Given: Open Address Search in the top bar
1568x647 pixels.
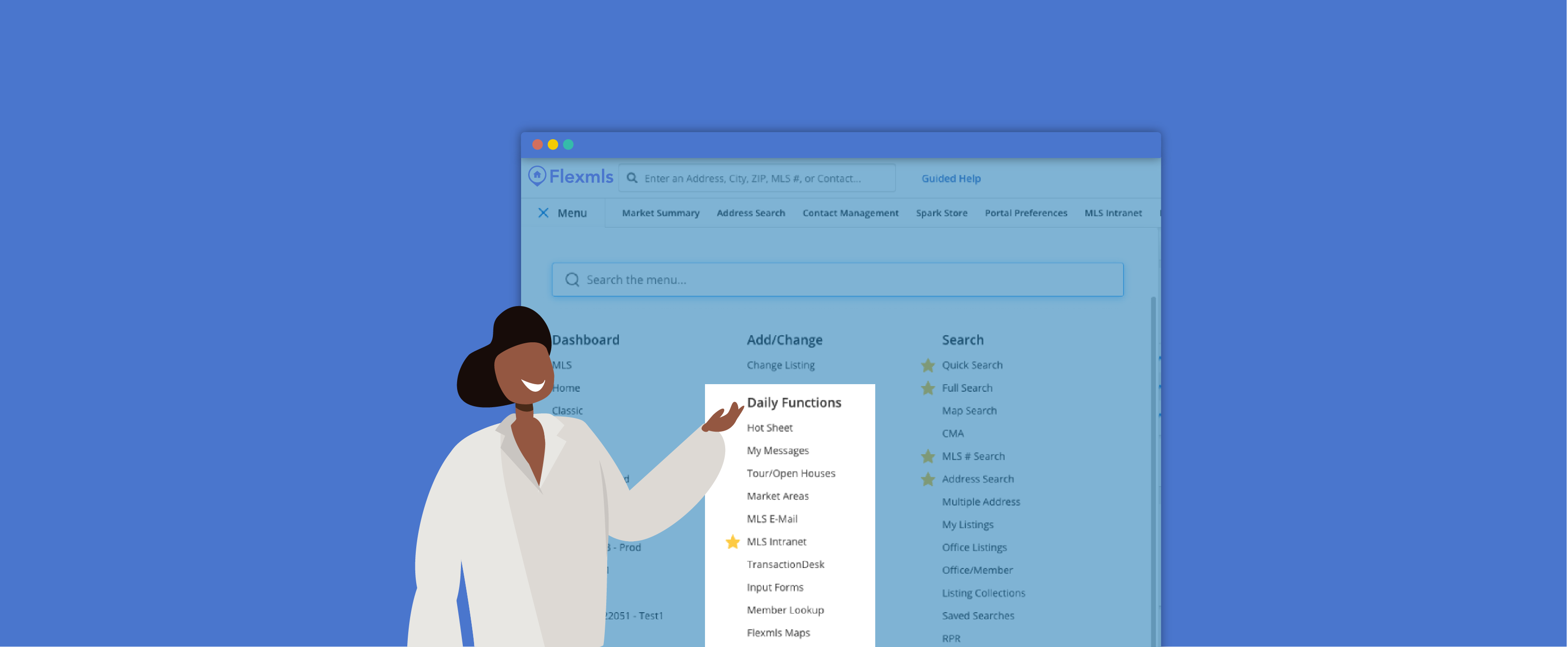Looking at the screenshot, I should tap(751, 213).
